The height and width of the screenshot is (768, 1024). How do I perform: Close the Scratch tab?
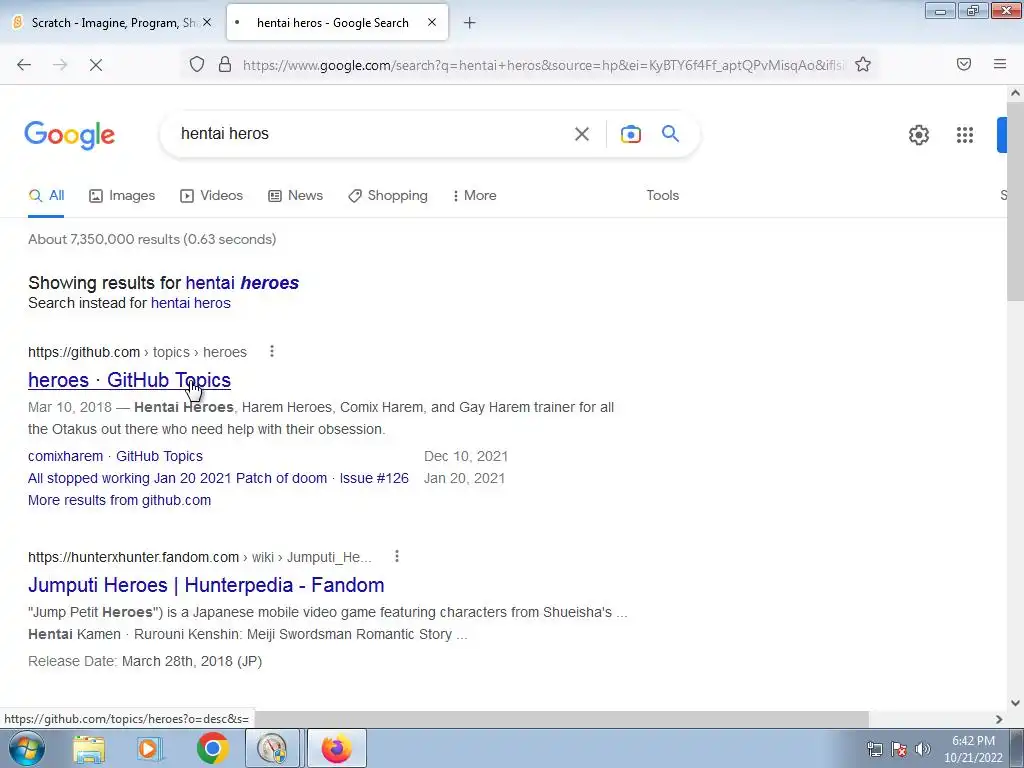[207, 22]
